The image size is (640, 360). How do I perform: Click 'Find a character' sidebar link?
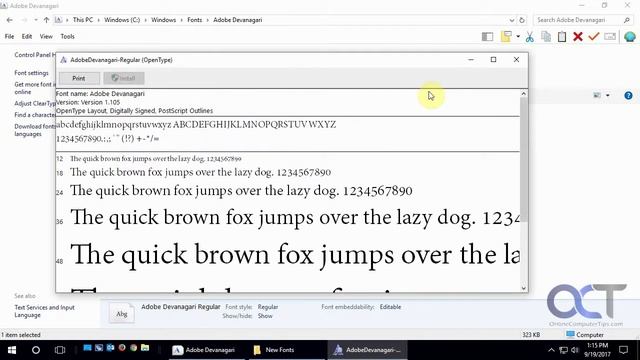(35, 115)
